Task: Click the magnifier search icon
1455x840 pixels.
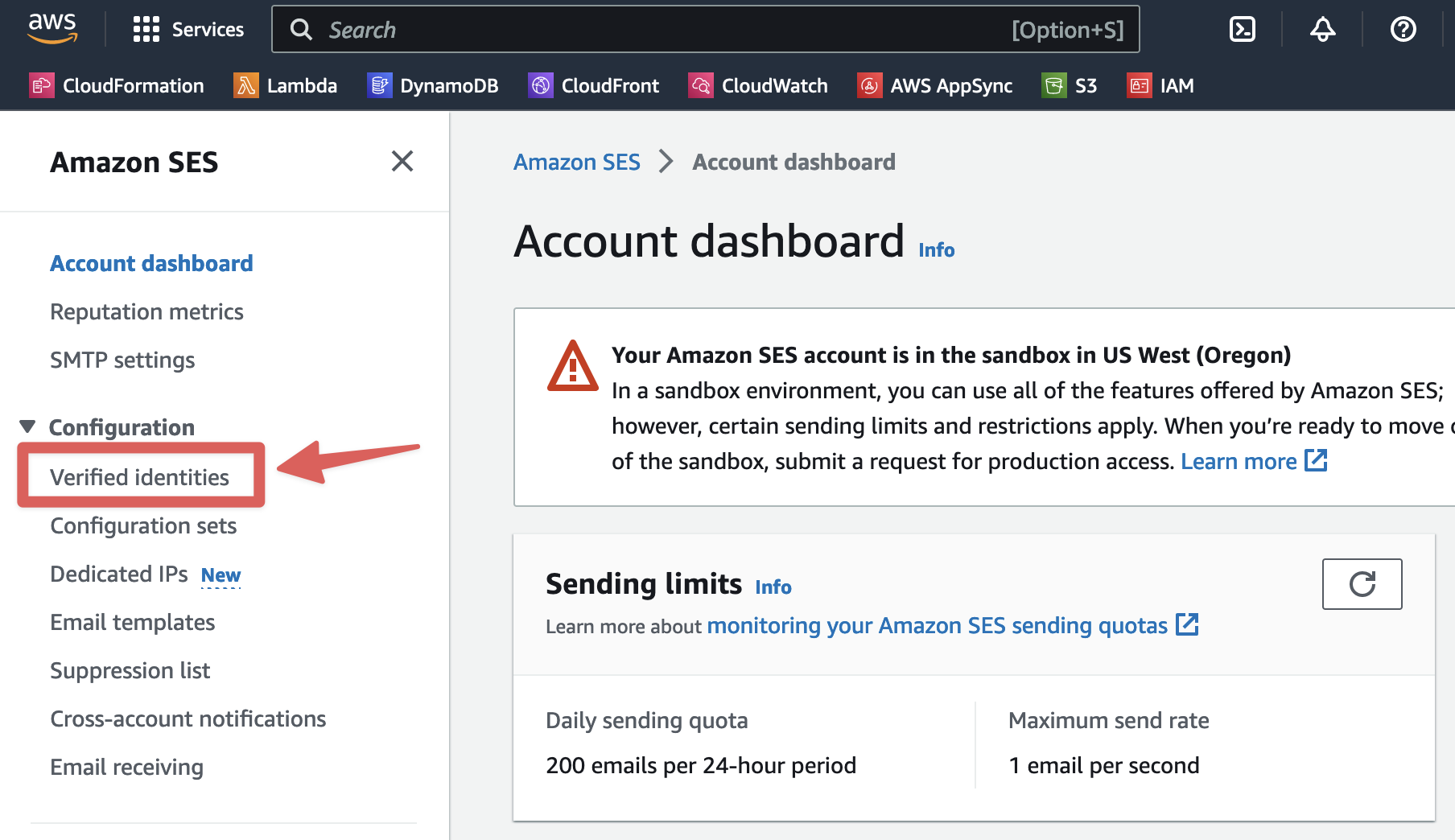Action: point(301,30)
